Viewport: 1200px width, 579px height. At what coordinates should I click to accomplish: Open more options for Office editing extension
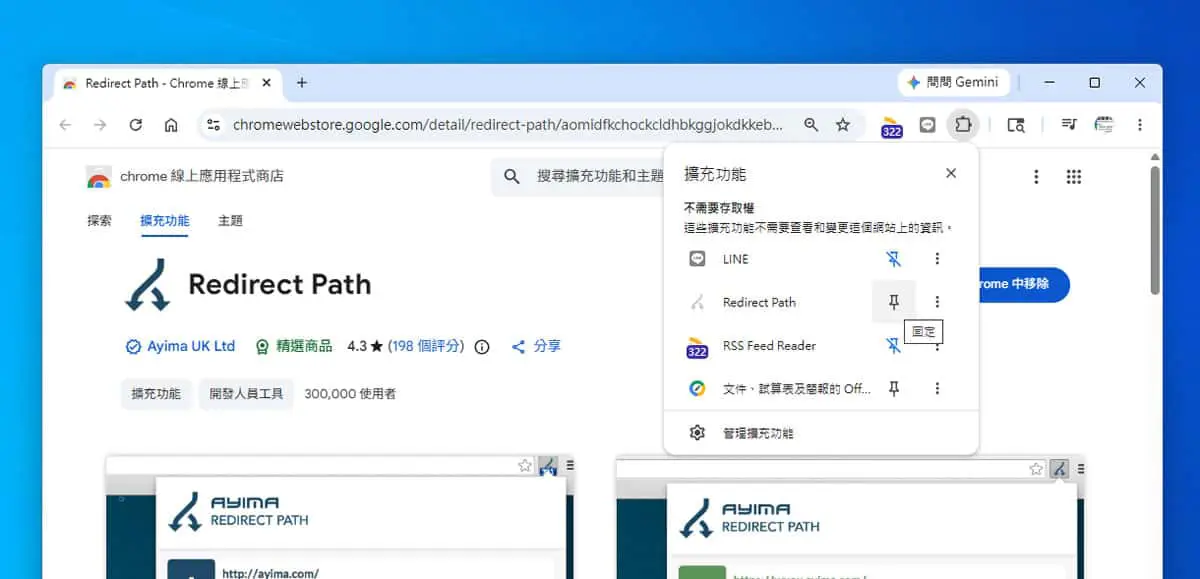coord(937,388)
